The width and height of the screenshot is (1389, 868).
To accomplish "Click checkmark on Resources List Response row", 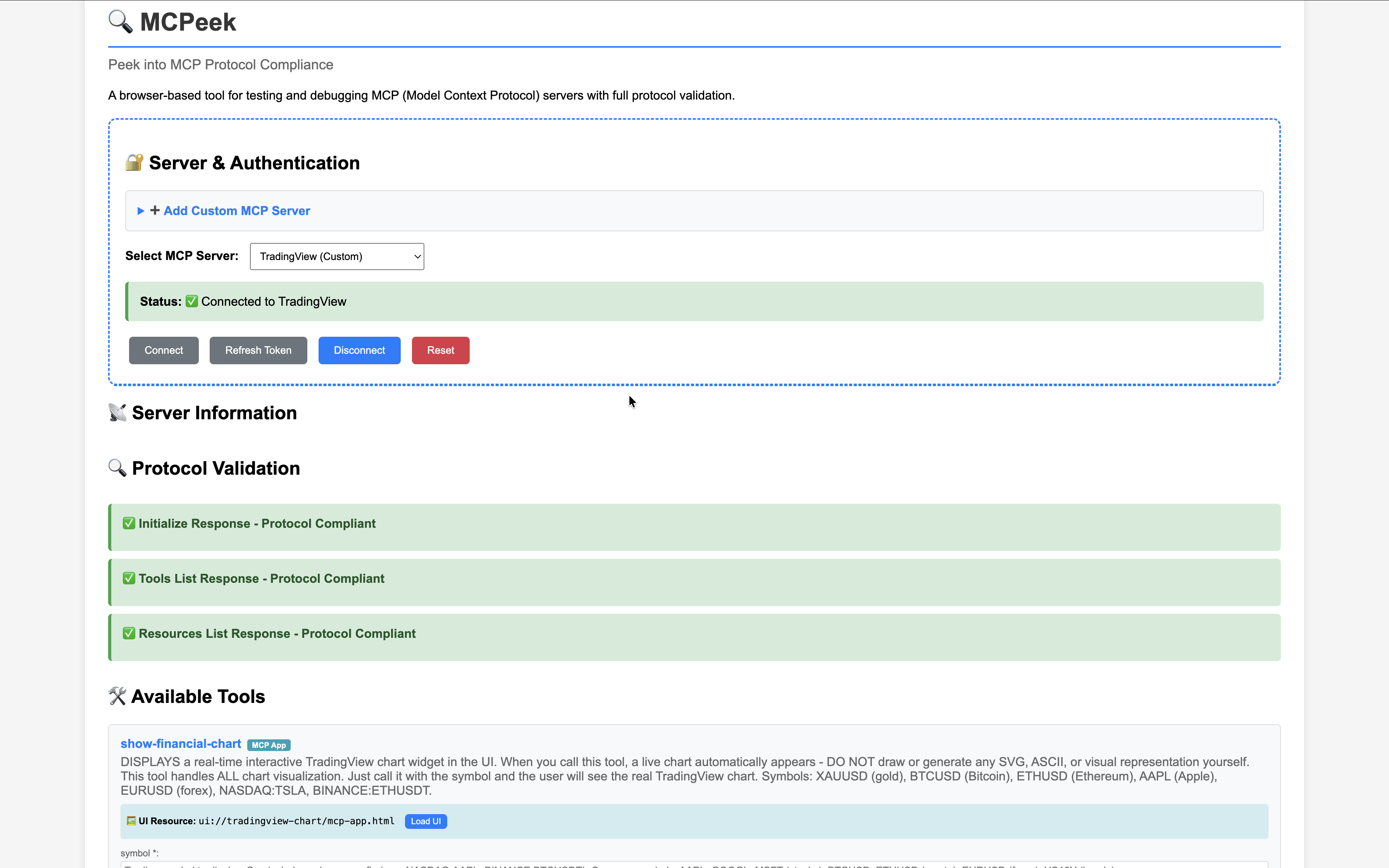I will (x=129, y=633).
